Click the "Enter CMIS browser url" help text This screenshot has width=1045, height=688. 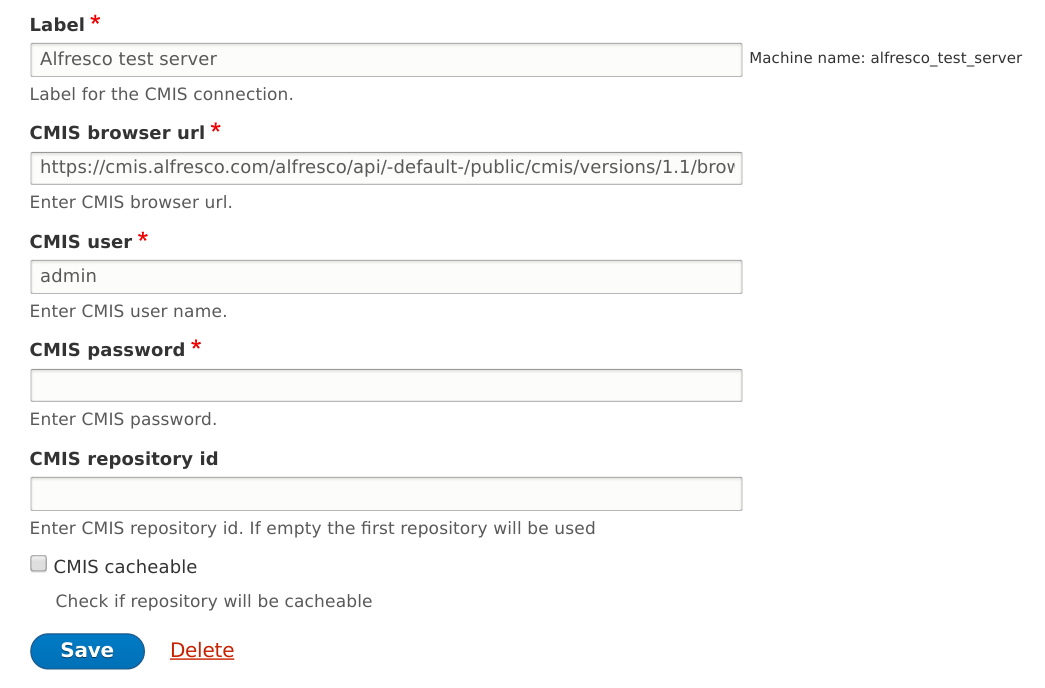pos(131,202)
